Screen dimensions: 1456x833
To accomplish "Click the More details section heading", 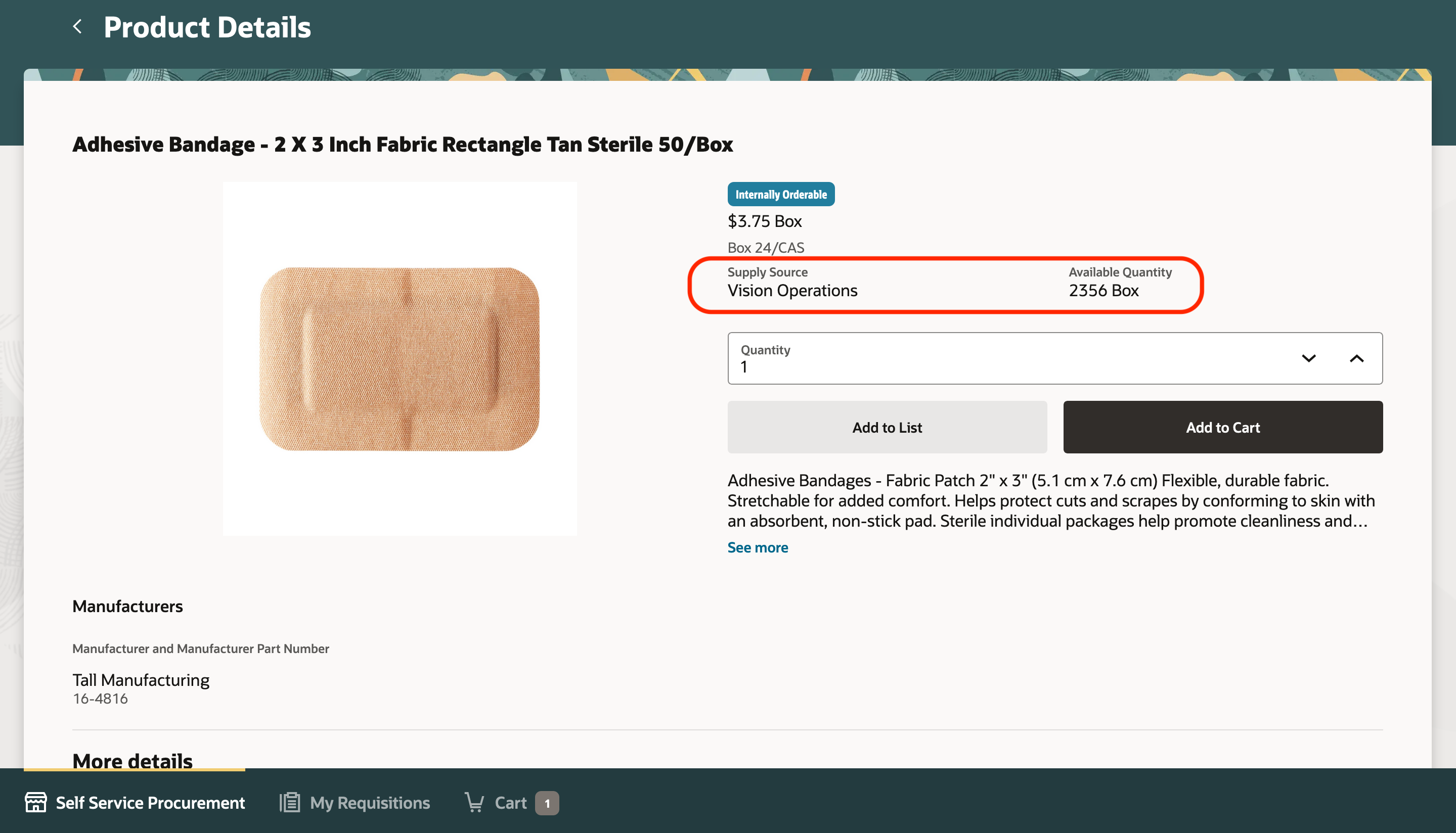I will 132,760.
